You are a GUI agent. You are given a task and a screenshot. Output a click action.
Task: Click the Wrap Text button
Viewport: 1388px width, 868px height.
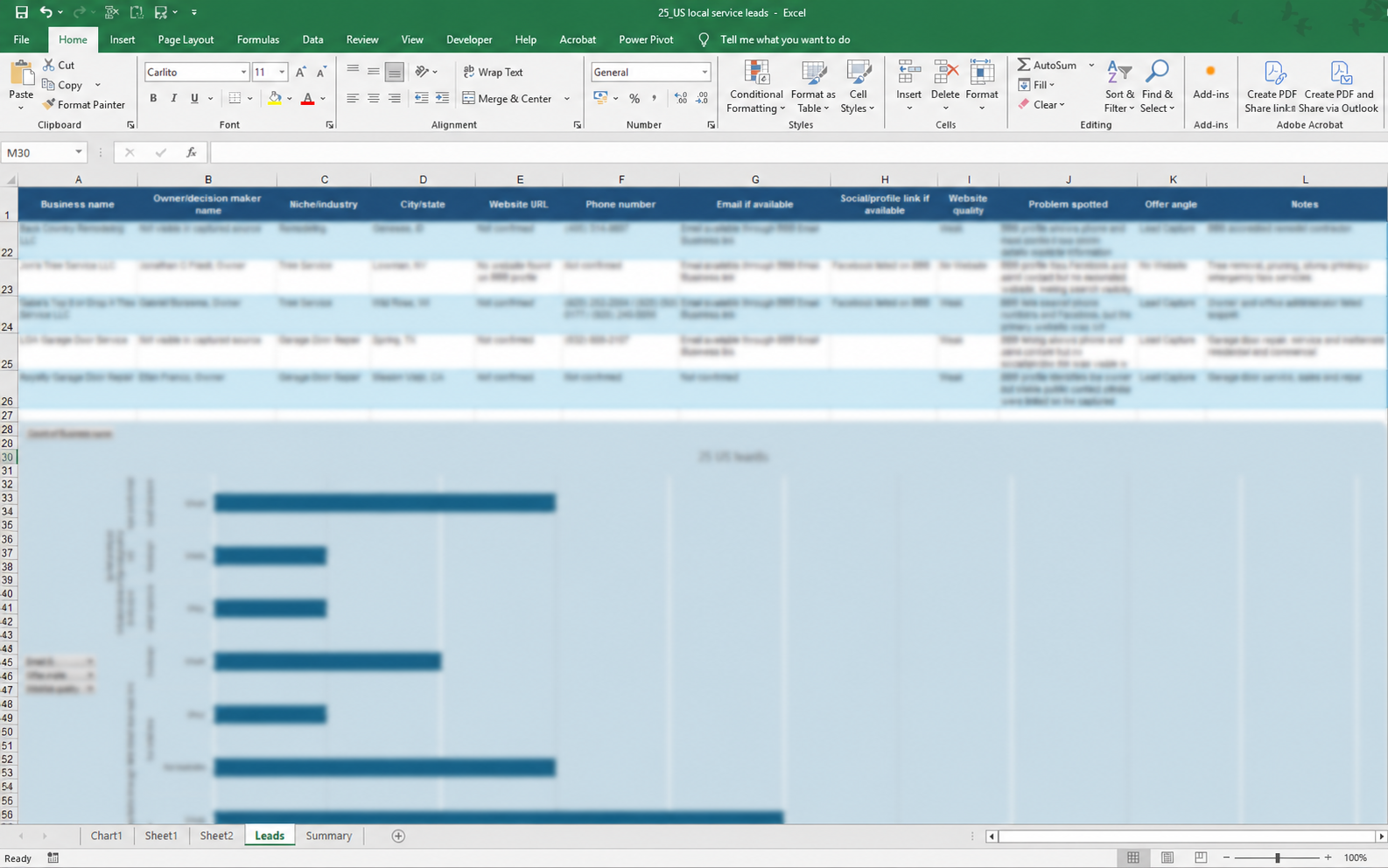pos(493,72)
